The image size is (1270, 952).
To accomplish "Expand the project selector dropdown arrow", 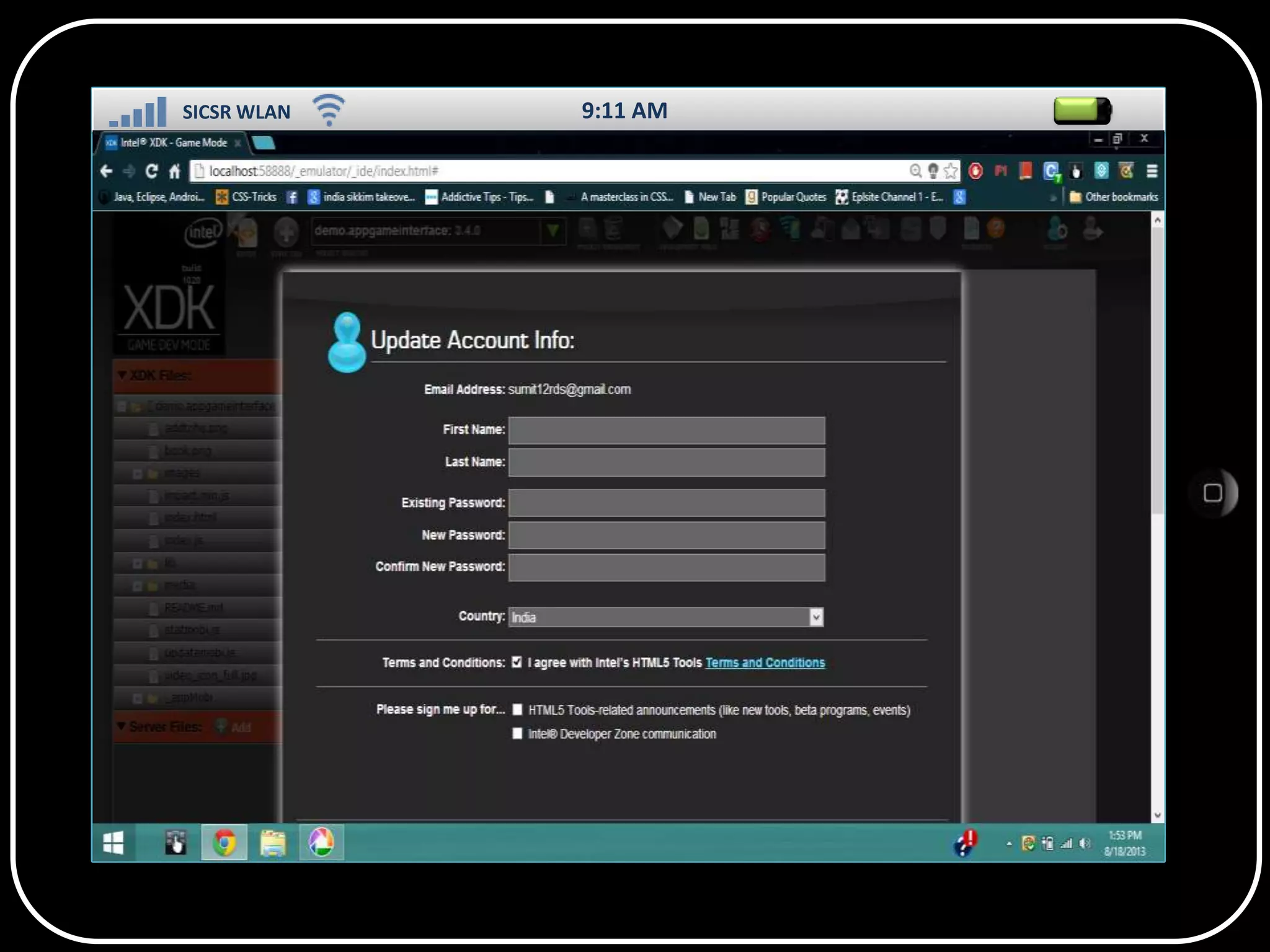I will [553, 231].
